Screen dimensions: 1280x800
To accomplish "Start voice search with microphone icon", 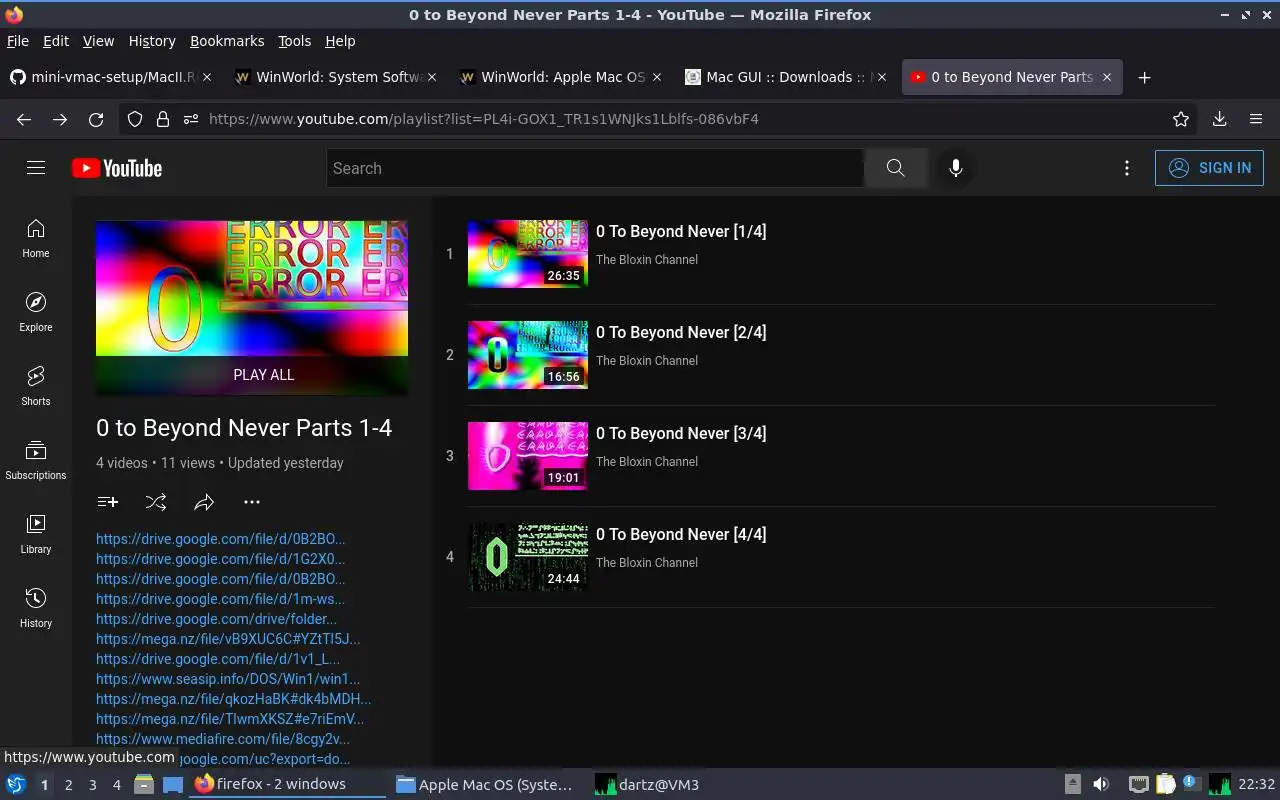I will point(956,168).
